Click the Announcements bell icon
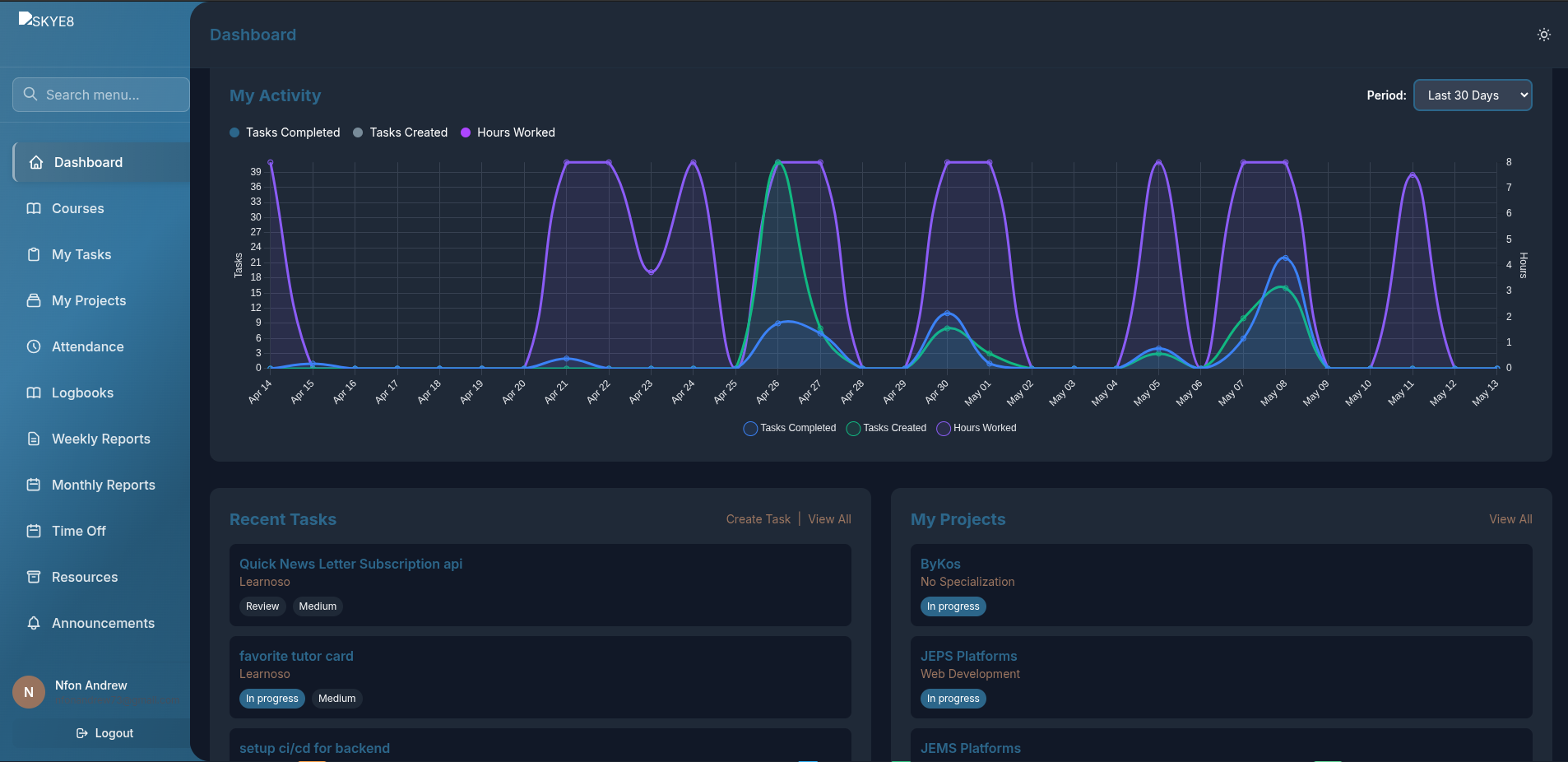The image size is (1568, 762). tap(34, 623)
